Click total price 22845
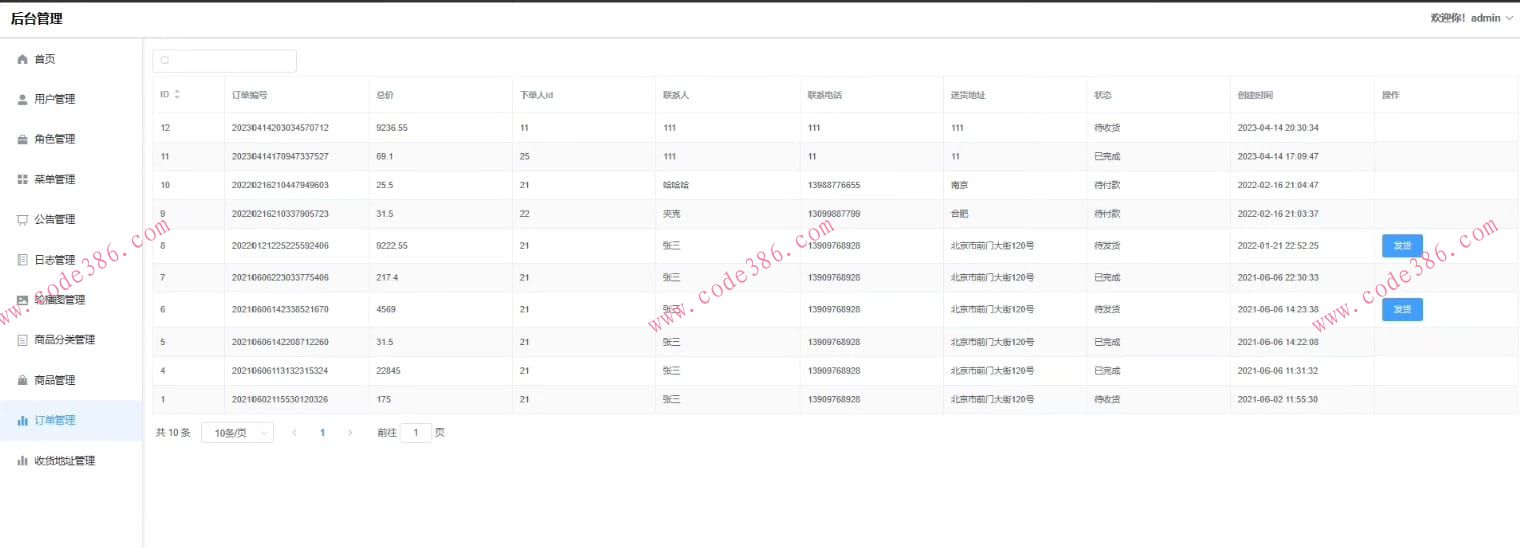The width and height of the screenshot is (1520, 548). (389, 371)
